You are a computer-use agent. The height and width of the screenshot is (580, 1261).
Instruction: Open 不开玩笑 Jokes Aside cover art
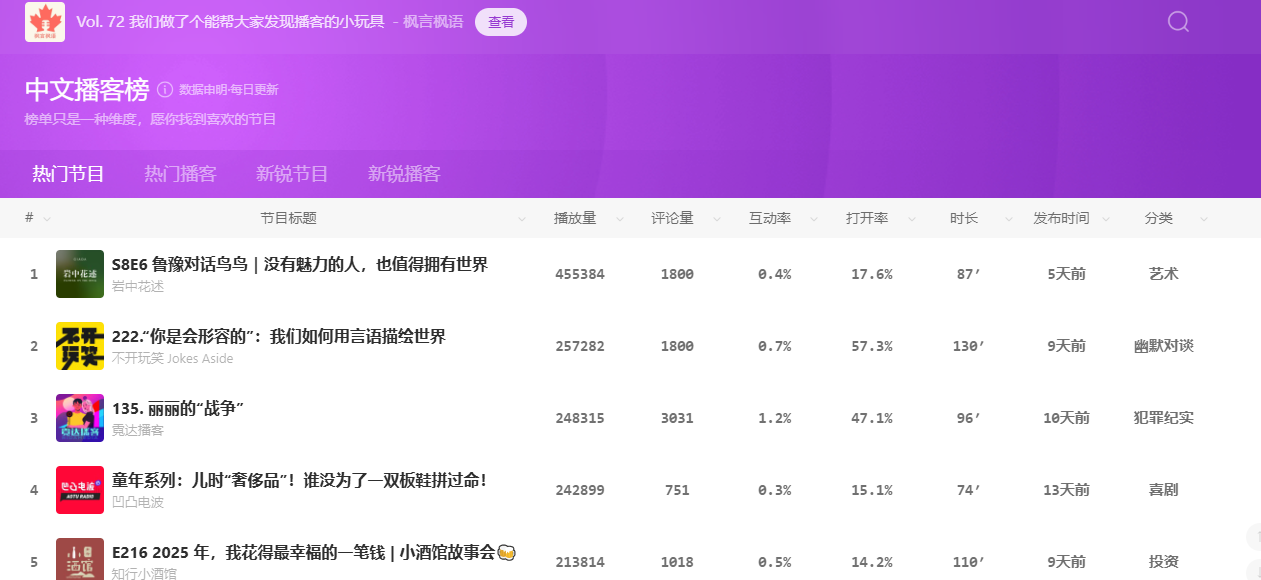[80, 346]
